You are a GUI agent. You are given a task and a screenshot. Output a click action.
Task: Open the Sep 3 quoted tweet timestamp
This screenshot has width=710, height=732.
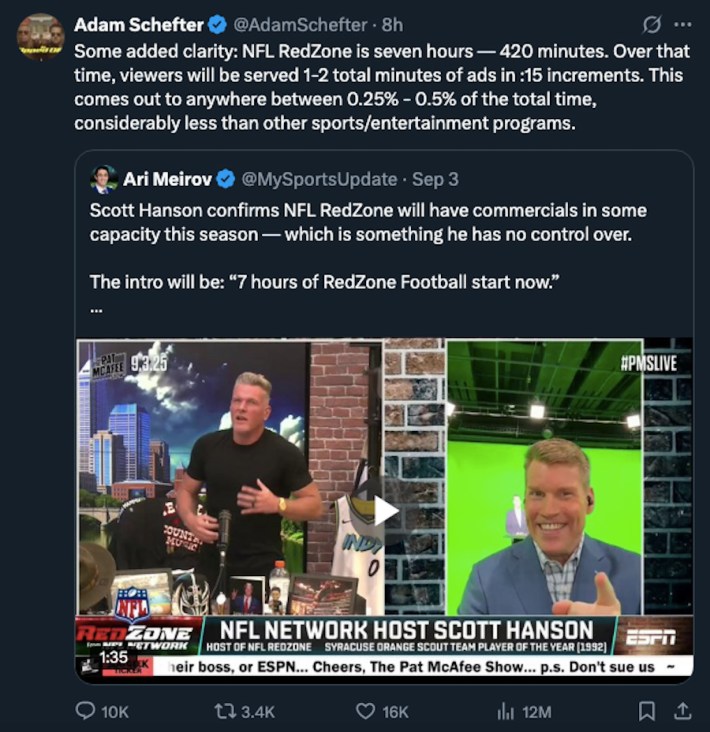(435, 179)
